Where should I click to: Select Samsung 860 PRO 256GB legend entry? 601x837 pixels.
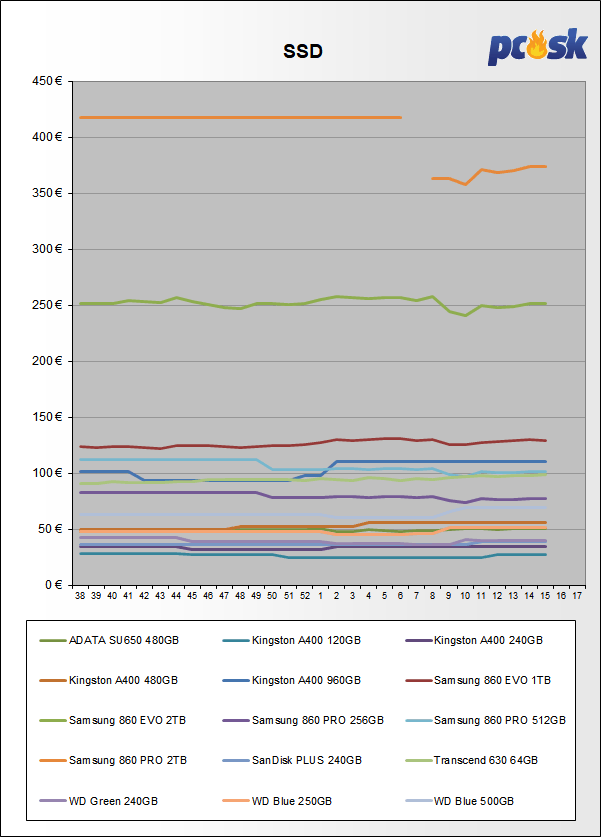303,720
